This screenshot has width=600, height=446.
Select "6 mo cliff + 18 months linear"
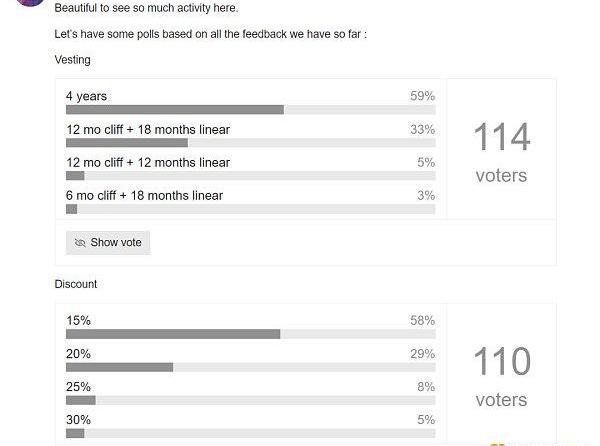tap(144, 195)
